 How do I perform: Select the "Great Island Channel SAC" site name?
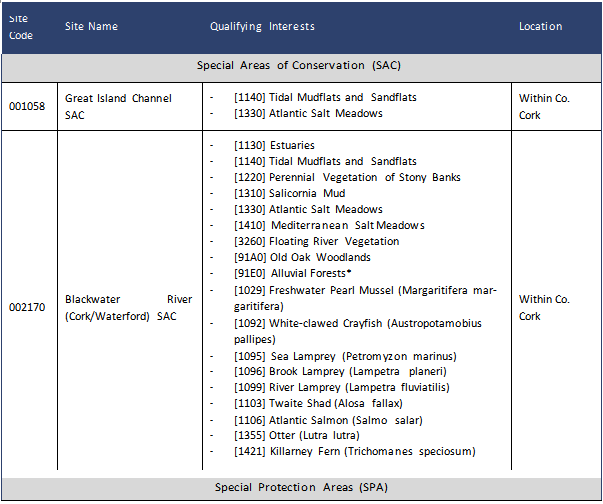pos(118,105)
